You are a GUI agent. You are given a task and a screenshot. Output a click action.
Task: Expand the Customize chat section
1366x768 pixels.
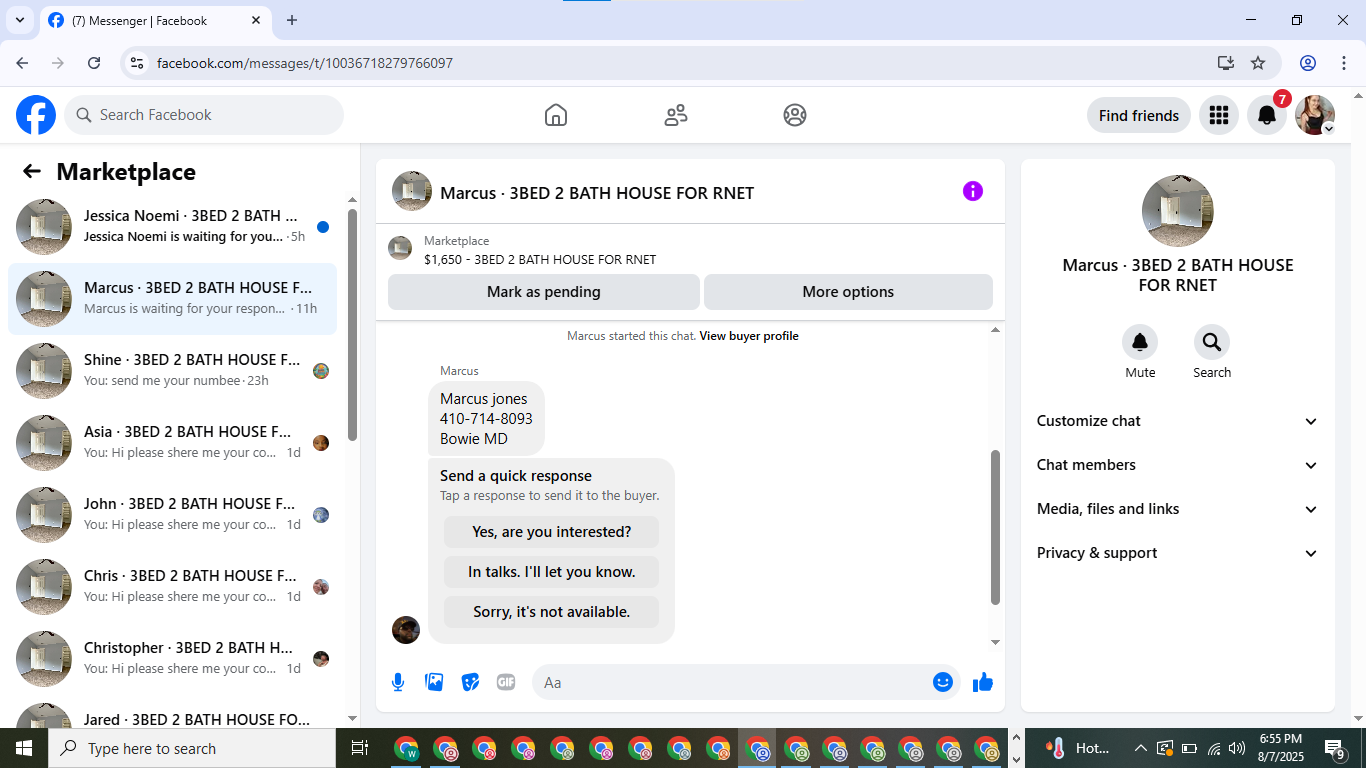(x=1178, y=421)
